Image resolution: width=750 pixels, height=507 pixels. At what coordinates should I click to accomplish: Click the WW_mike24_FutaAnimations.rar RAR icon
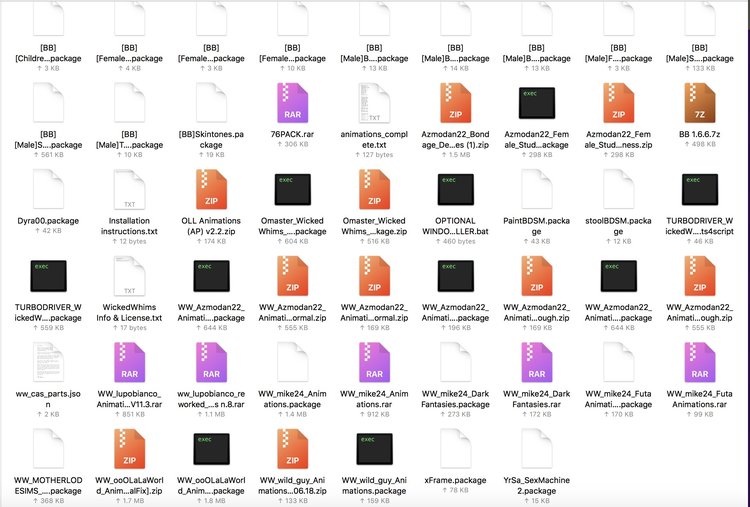tap(700, 363)
